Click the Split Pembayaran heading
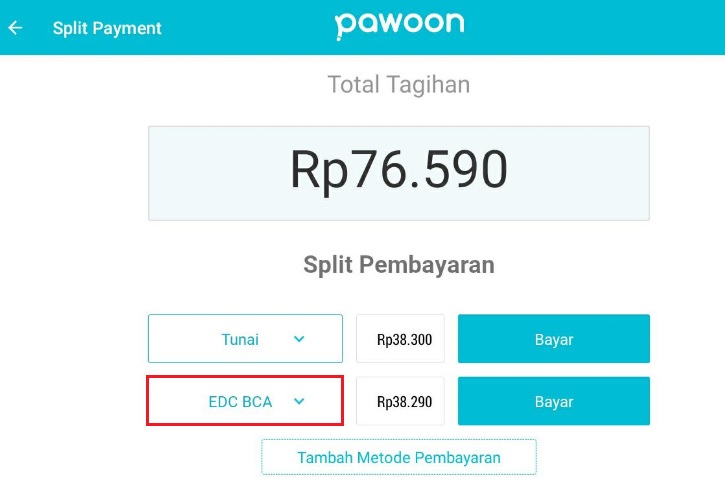The height and width of the screenshot is (483, 725). pyautogui.click(x=399, y=265)
